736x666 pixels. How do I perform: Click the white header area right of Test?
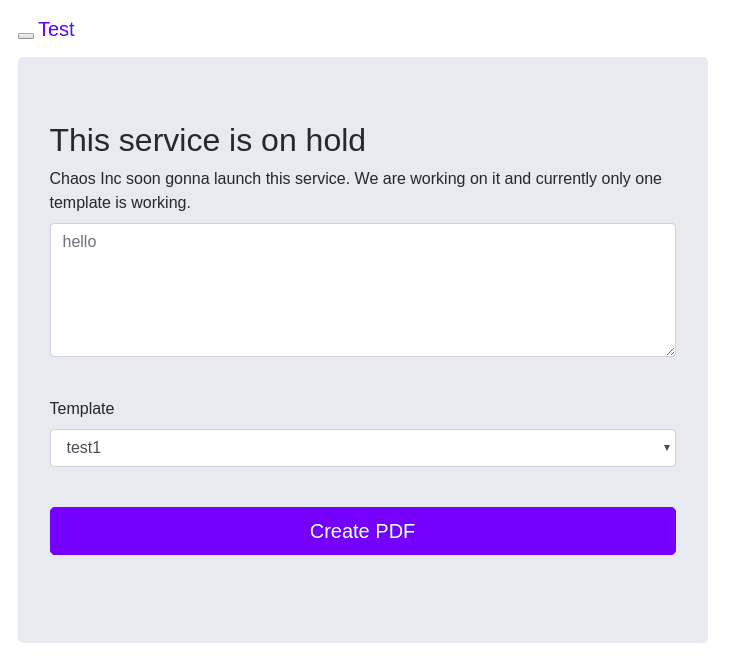[x=400, y=30]
